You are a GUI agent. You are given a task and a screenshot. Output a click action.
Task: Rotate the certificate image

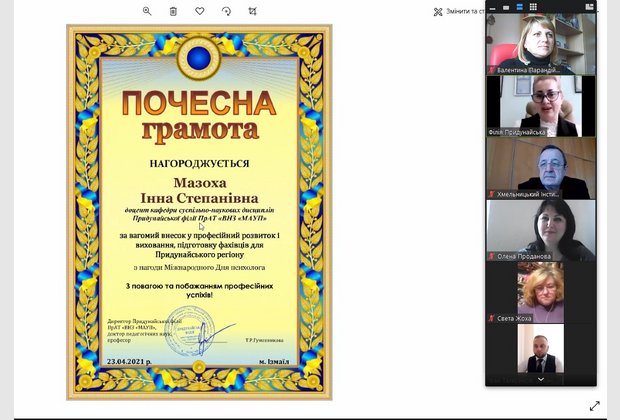(226, 11)
